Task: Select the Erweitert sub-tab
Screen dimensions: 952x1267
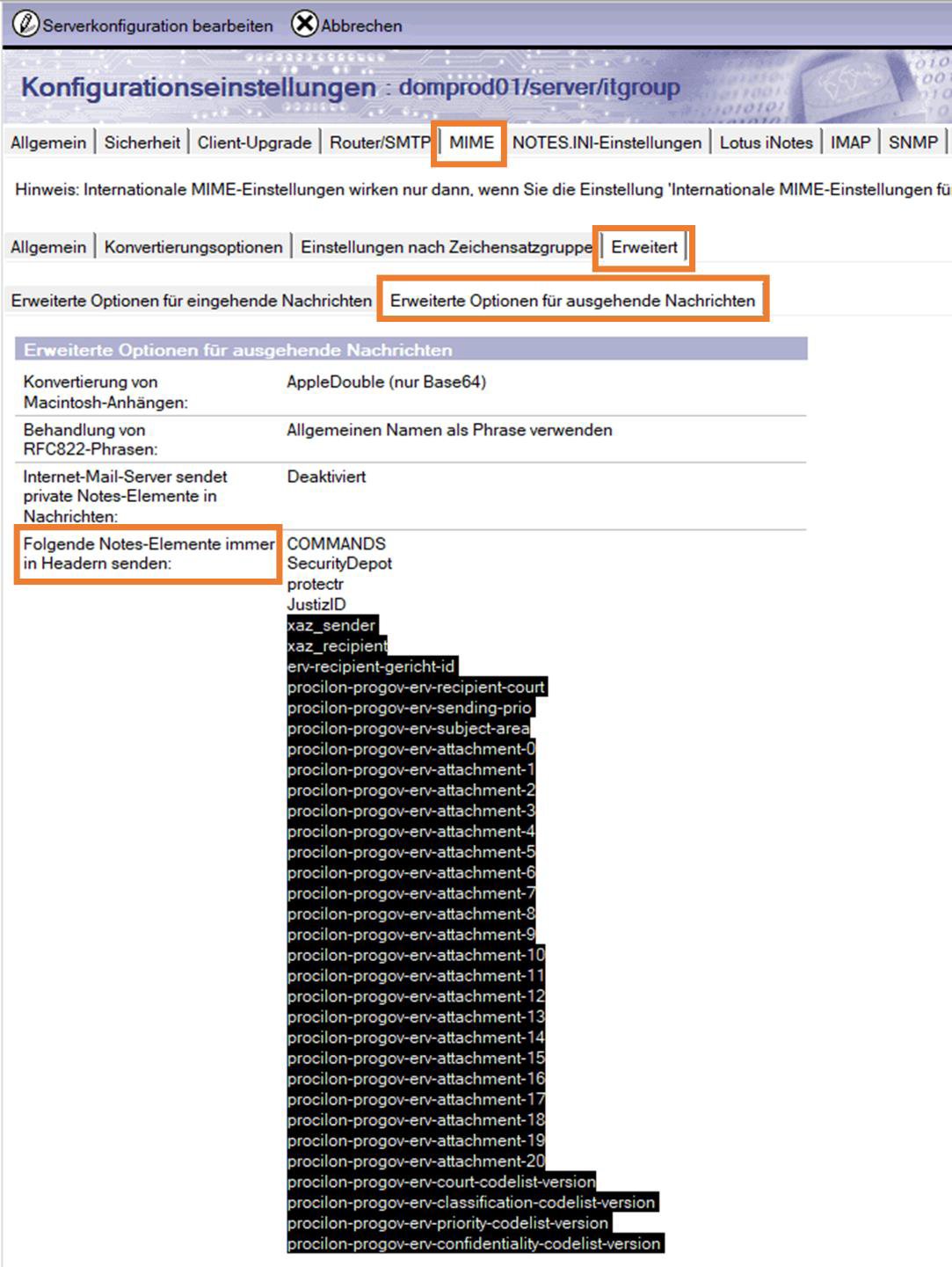Action: coord(644,247)
